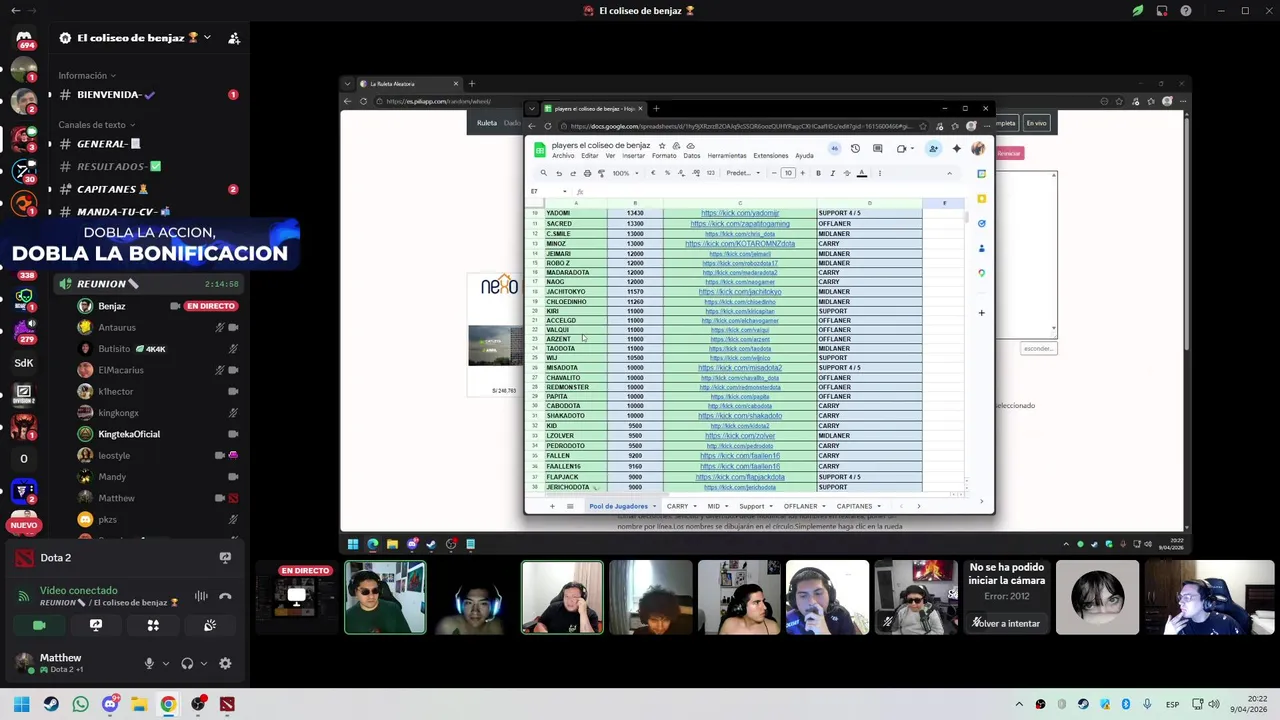This screenshot has height=720, width=1280.
Task: Open Discord activities button
Action: (153, 625)
